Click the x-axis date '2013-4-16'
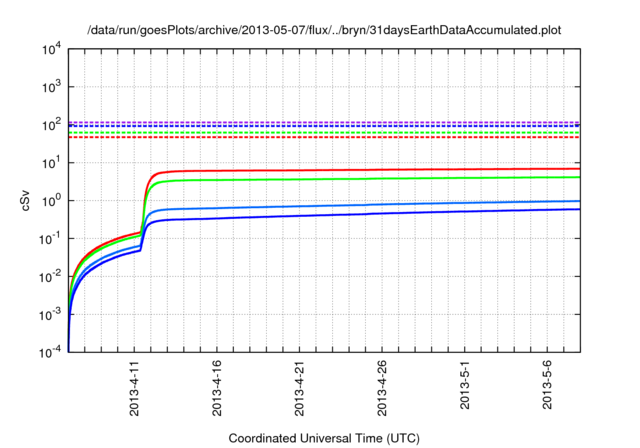640x448 pixels. pyautogui.click(x=217, y=388)
